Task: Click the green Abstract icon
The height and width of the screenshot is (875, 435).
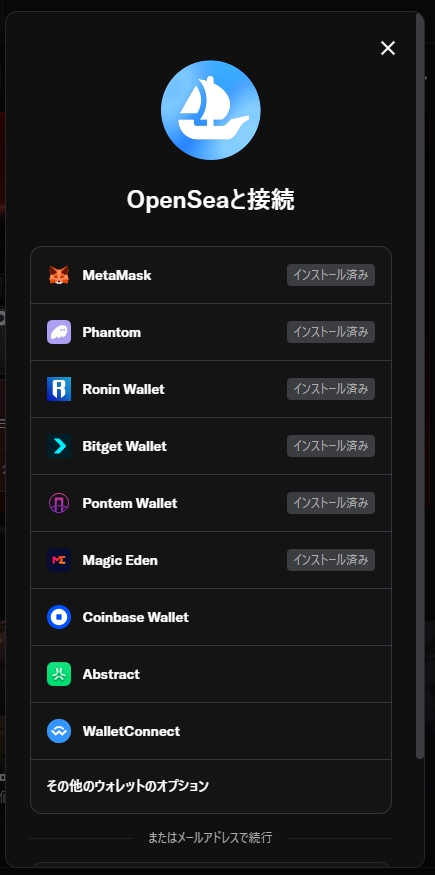Action: (x=59, y=674)
